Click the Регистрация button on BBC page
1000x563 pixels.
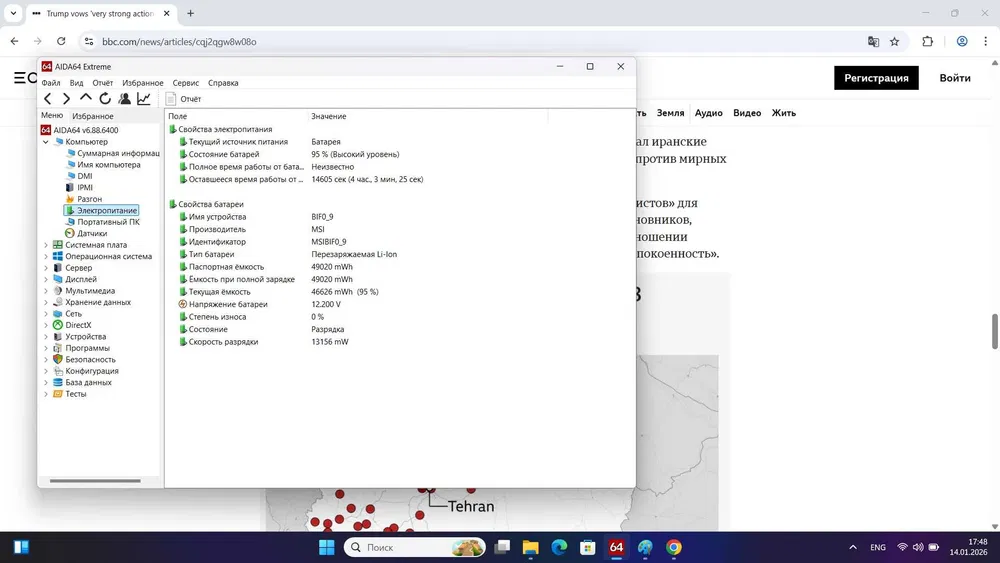pyautogui.click(x=876, y=78)
